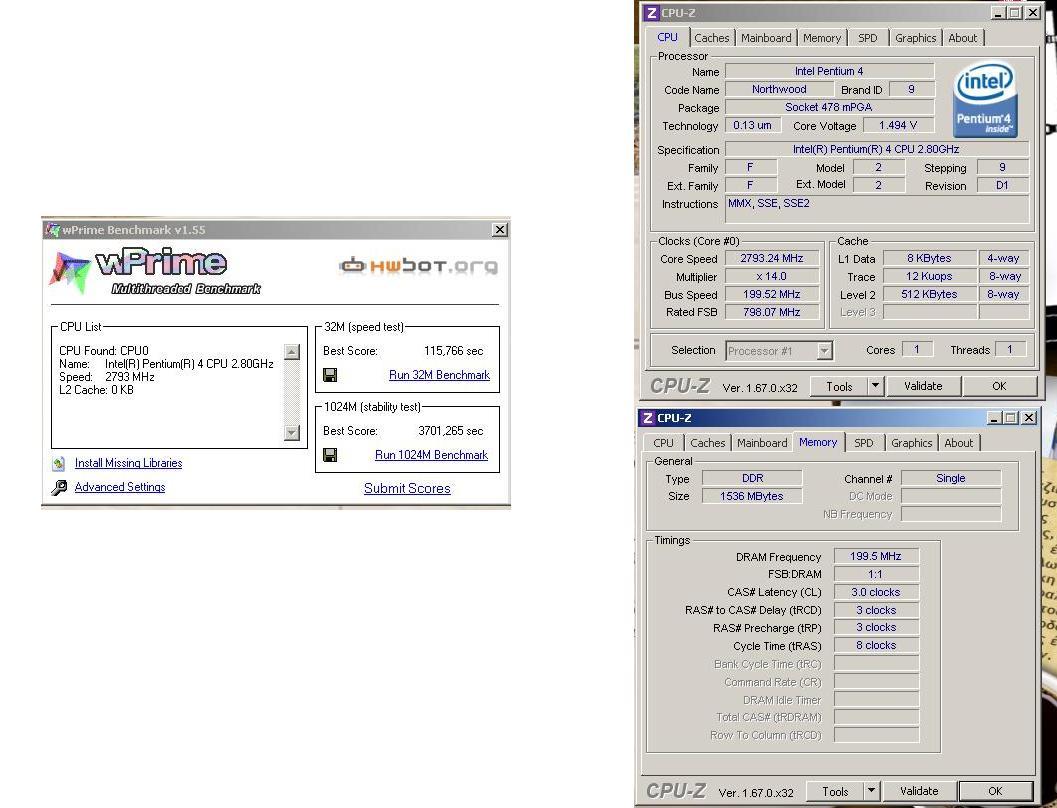Viewport: 1057px width, 808px height.
Task: Switch to Caches tab in the lower CPU-Z window
Action: 708,443
